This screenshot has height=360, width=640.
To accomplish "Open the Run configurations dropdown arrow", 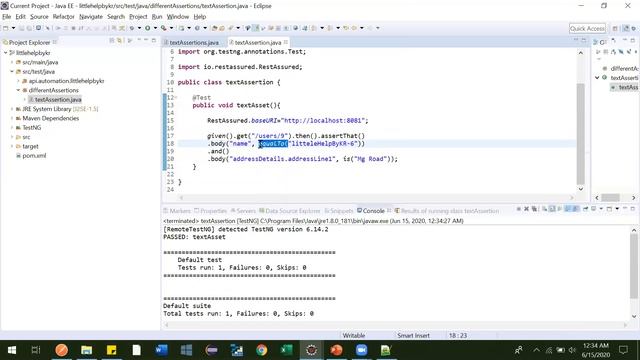I will (155, 28).
